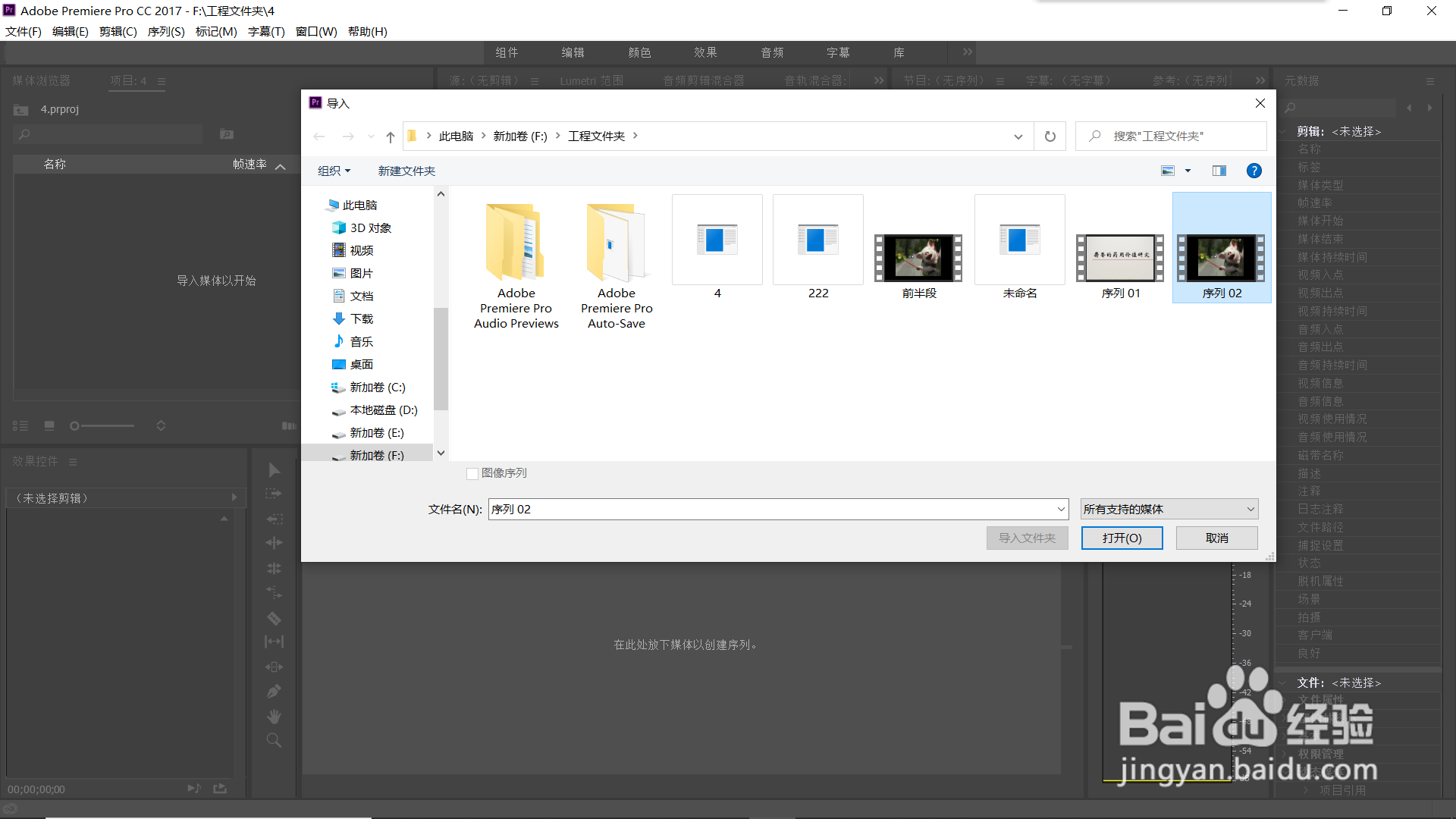Click 工程文件夹 in the address breadcrumb
The height and width of the screenshot is (819, 1456).
point(596,136)
